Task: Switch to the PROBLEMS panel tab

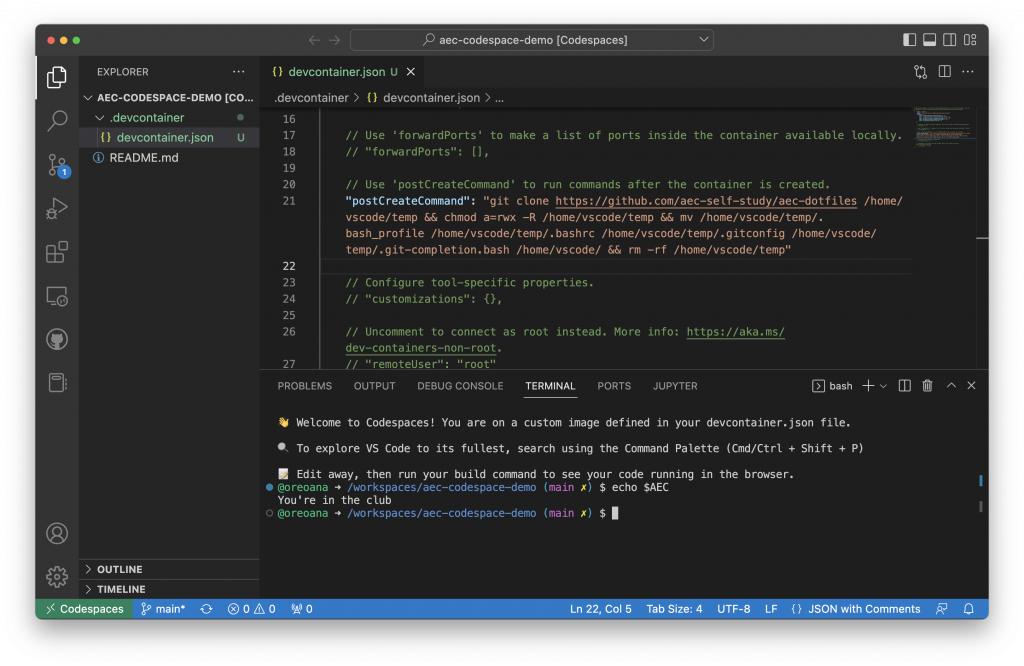Action: (304, 386)
